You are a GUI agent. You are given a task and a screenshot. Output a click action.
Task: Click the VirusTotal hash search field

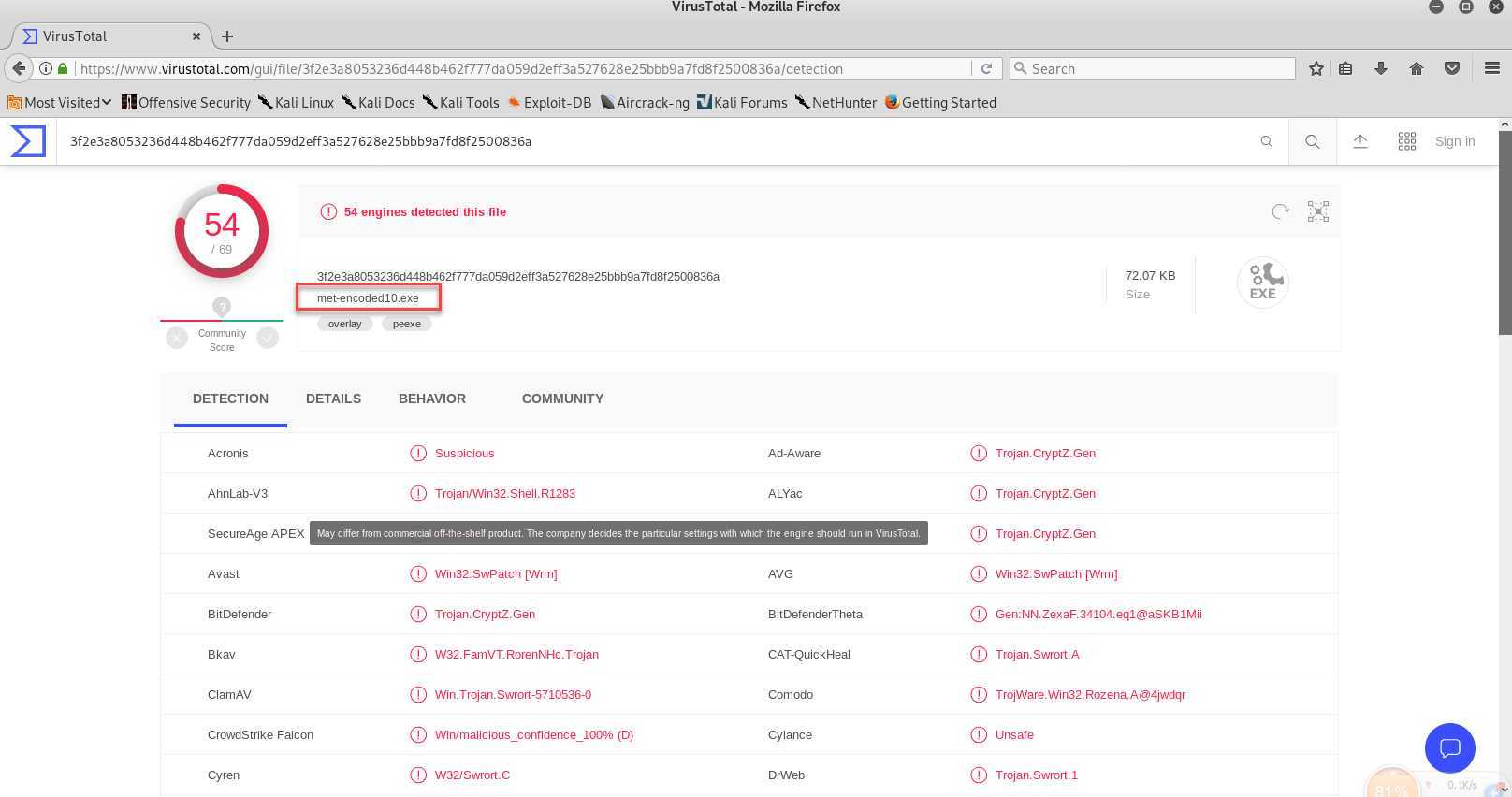(655, 141)
